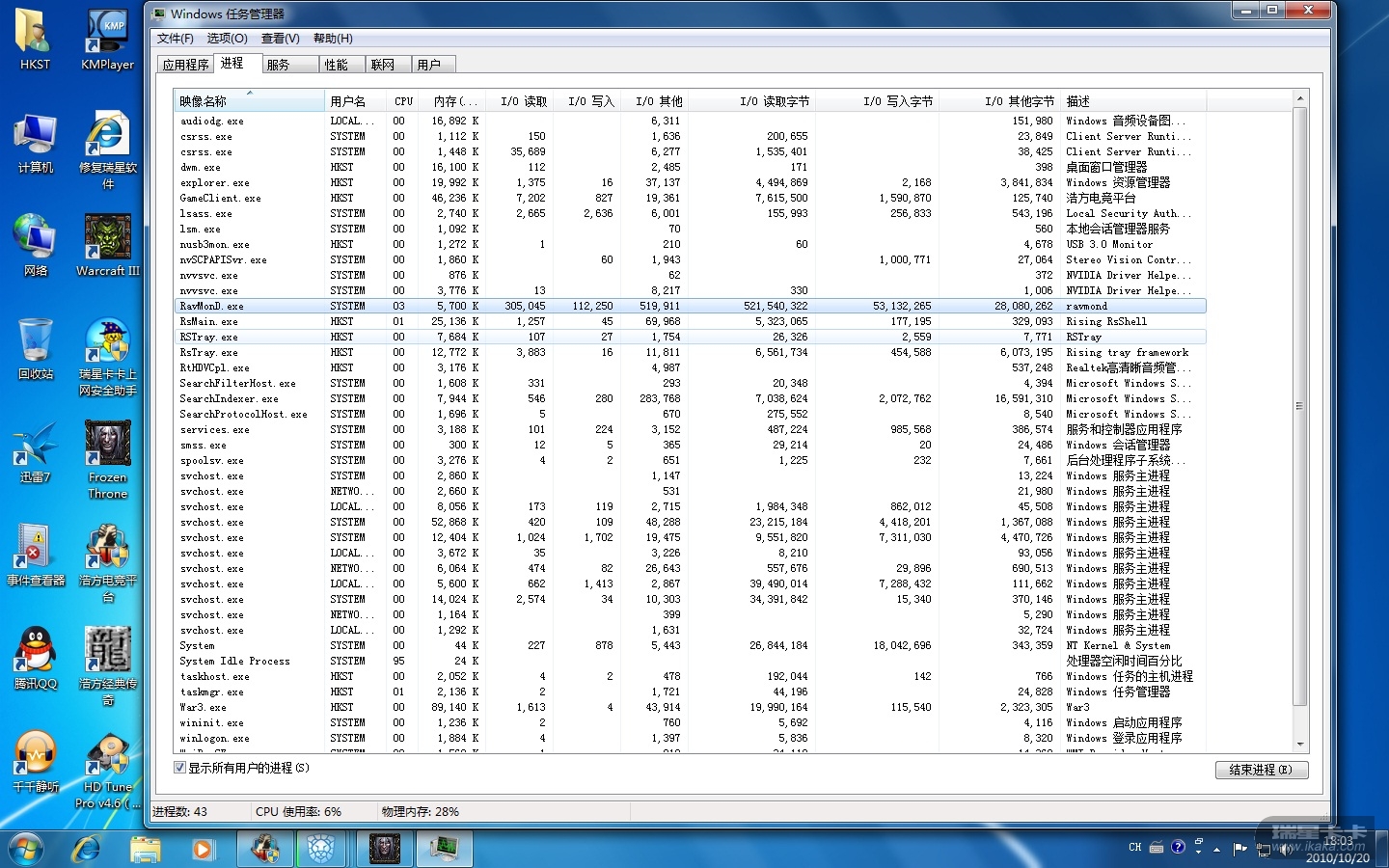1389x868 pixels.
Task: Select the Warcraft III desktop shortcut
Action: click(107, 246)
